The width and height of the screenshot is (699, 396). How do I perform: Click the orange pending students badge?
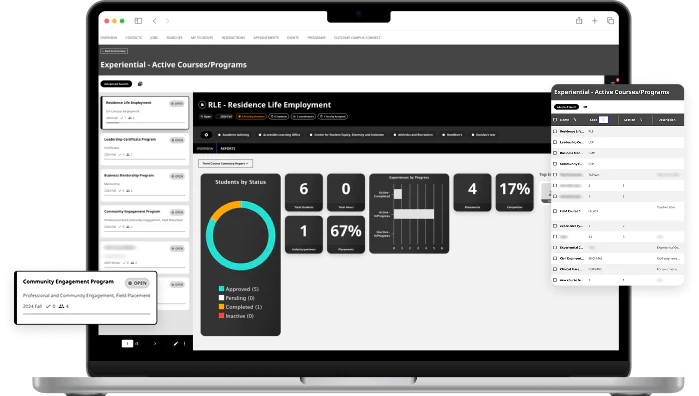pos(251,116)
